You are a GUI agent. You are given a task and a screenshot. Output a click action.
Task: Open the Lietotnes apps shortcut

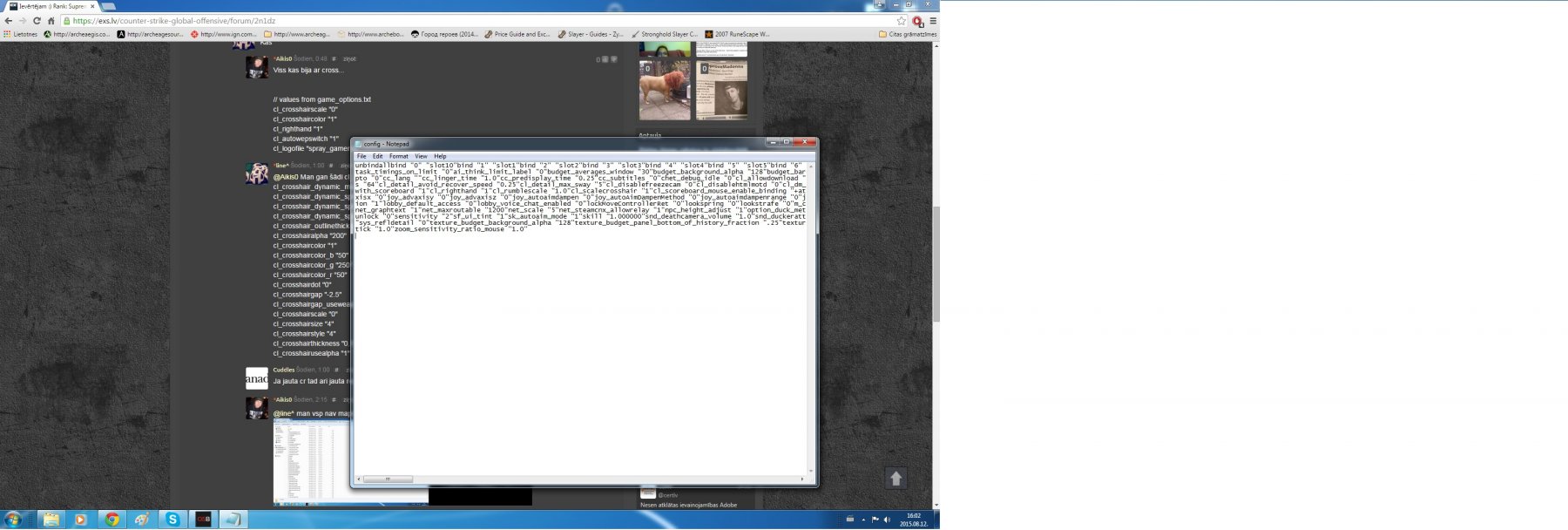point(20,34)
